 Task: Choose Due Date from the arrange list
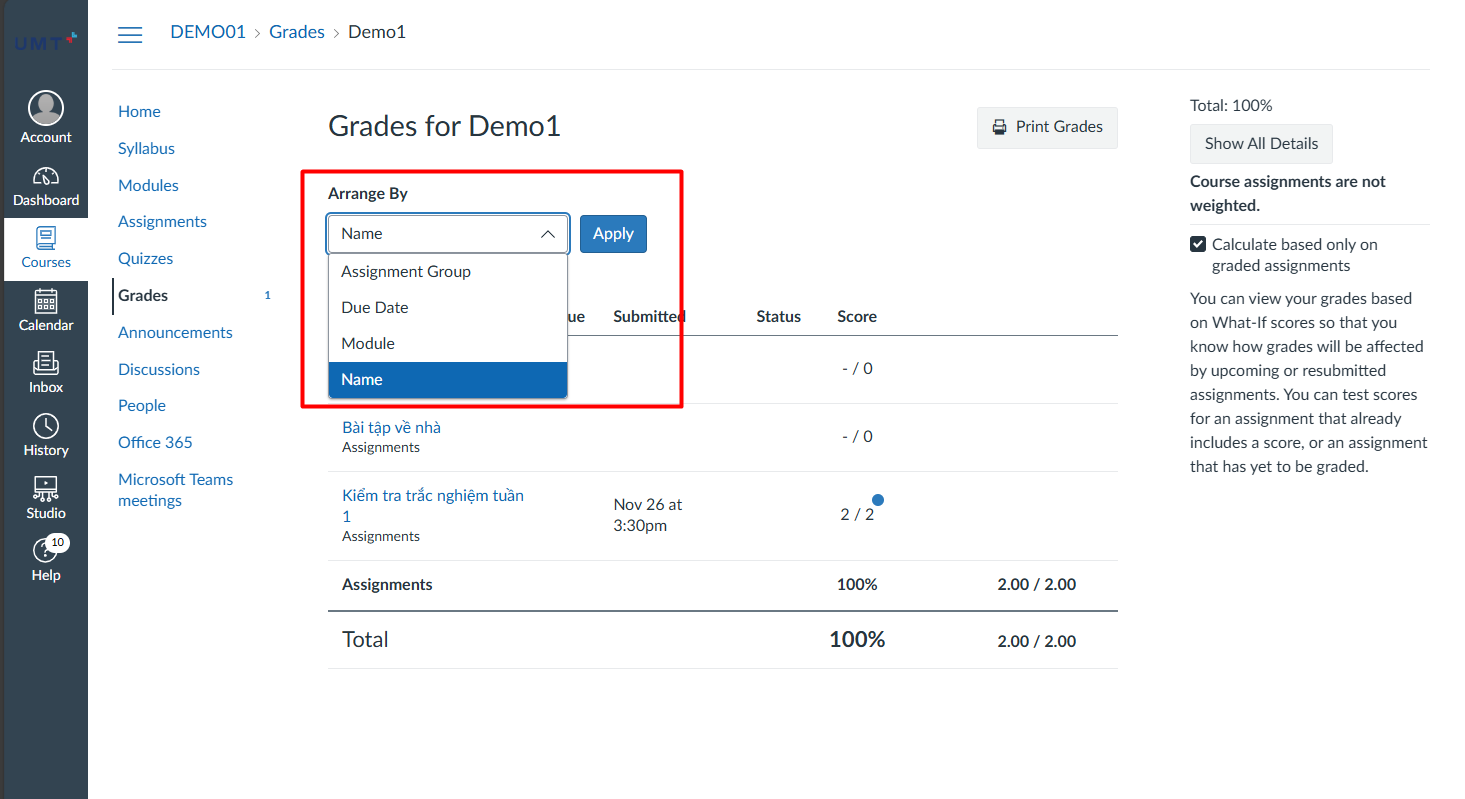point(375,308)
